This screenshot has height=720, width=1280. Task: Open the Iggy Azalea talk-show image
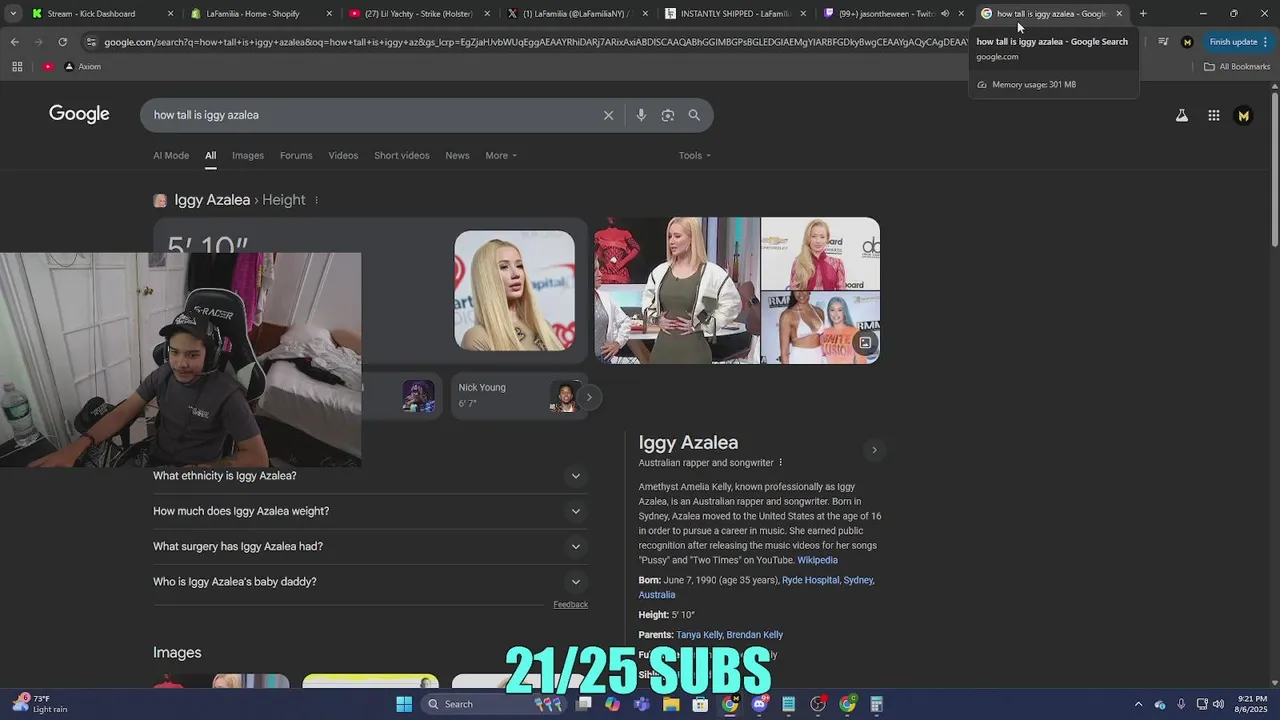click(677, 290)
